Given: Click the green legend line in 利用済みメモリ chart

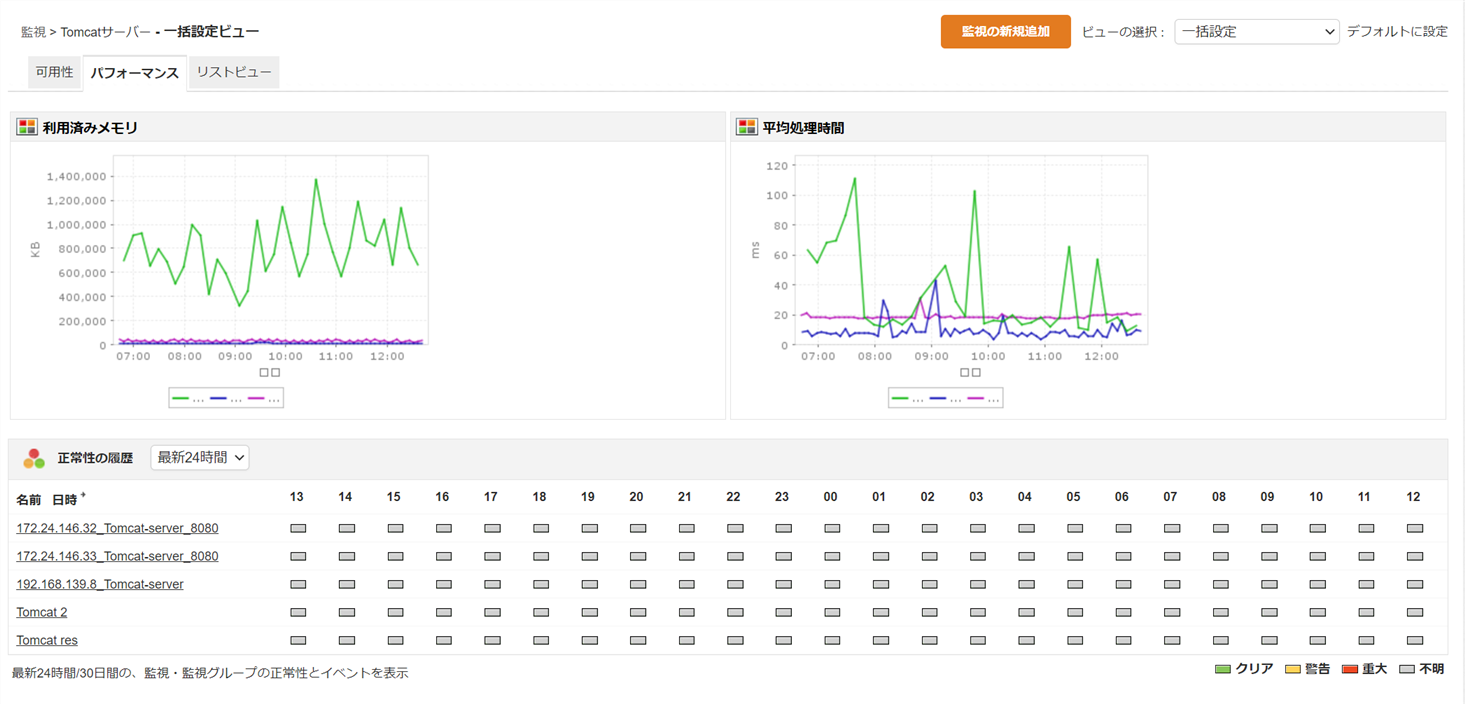Looking at the screenshot, I should coord(181,398).
